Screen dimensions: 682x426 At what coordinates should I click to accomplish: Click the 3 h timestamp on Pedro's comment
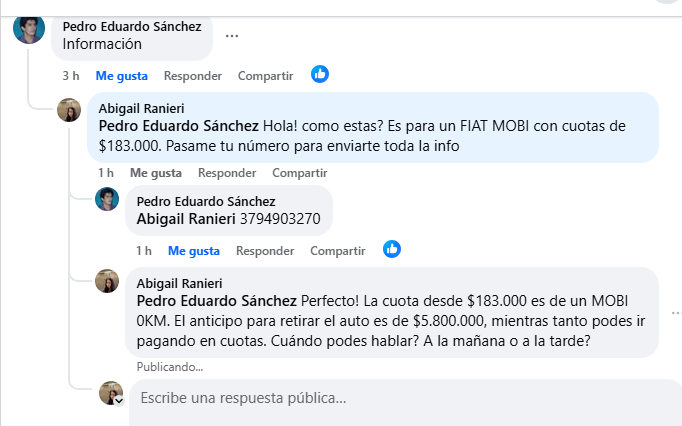[x=70, y=75]
